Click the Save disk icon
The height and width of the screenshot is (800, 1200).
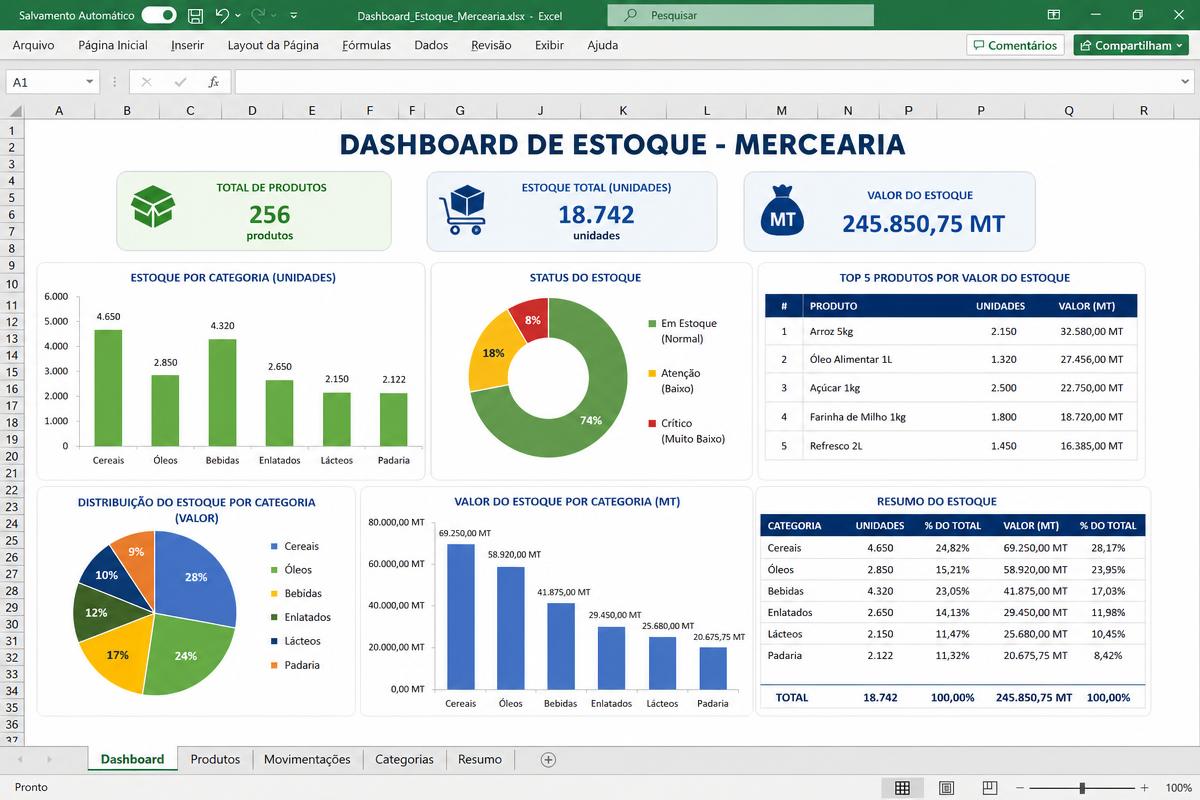click(x=196, y=16)
